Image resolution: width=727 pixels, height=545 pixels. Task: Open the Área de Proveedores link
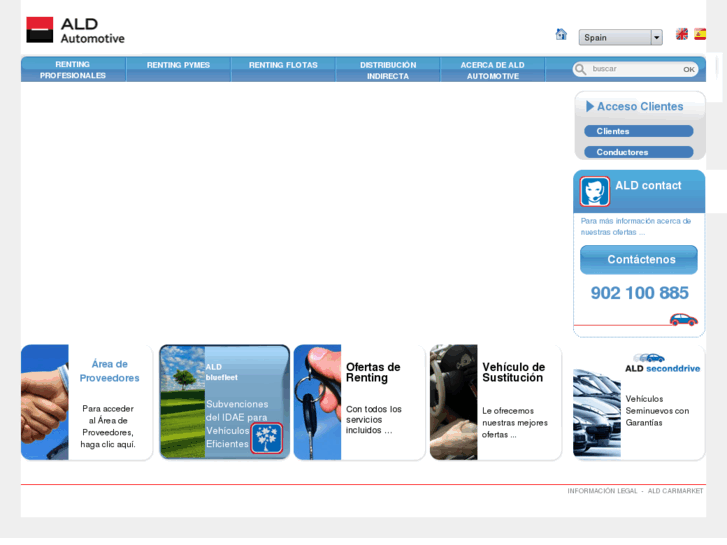click(x=109, y=371)
